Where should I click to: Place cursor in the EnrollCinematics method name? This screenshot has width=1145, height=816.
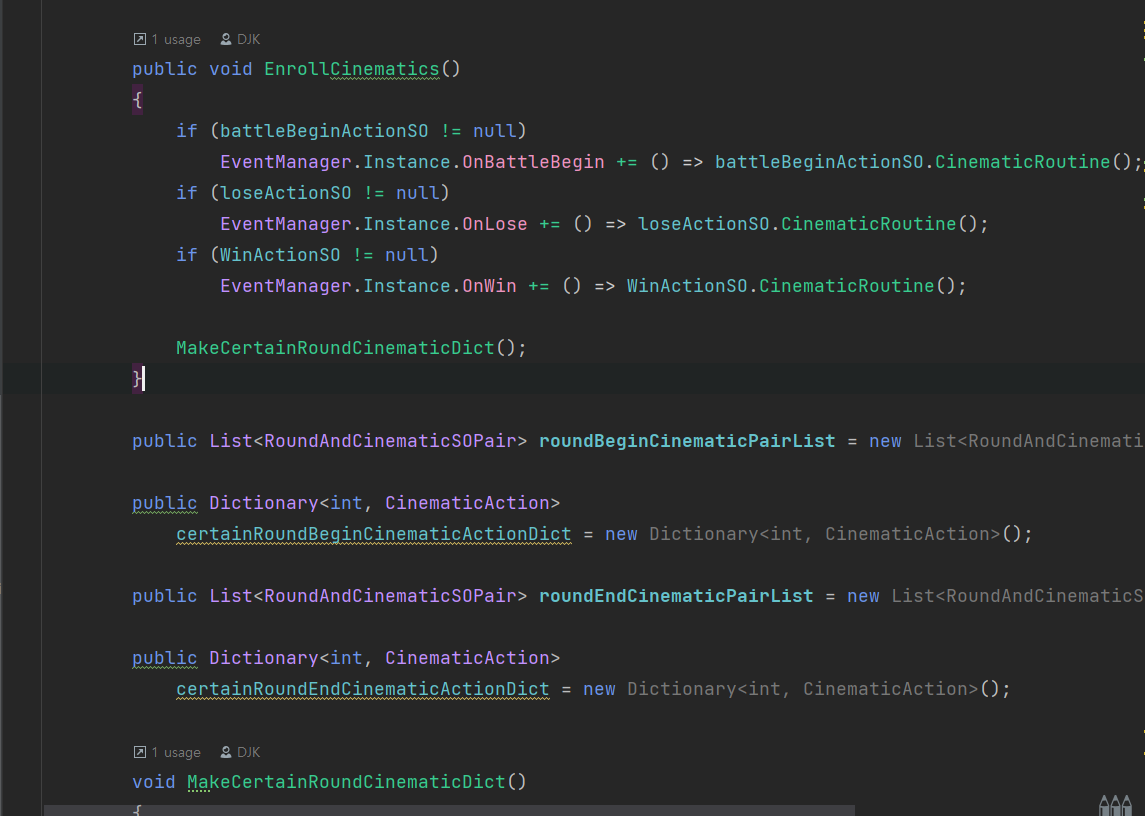click(x=349, y=69)
